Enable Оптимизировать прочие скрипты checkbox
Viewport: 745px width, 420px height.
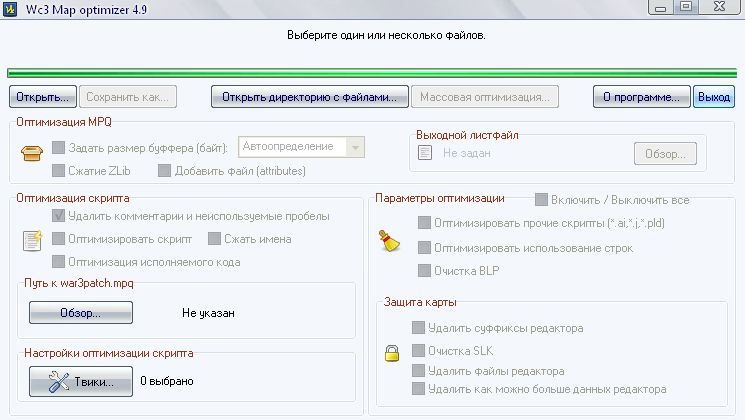click(424, 222)
